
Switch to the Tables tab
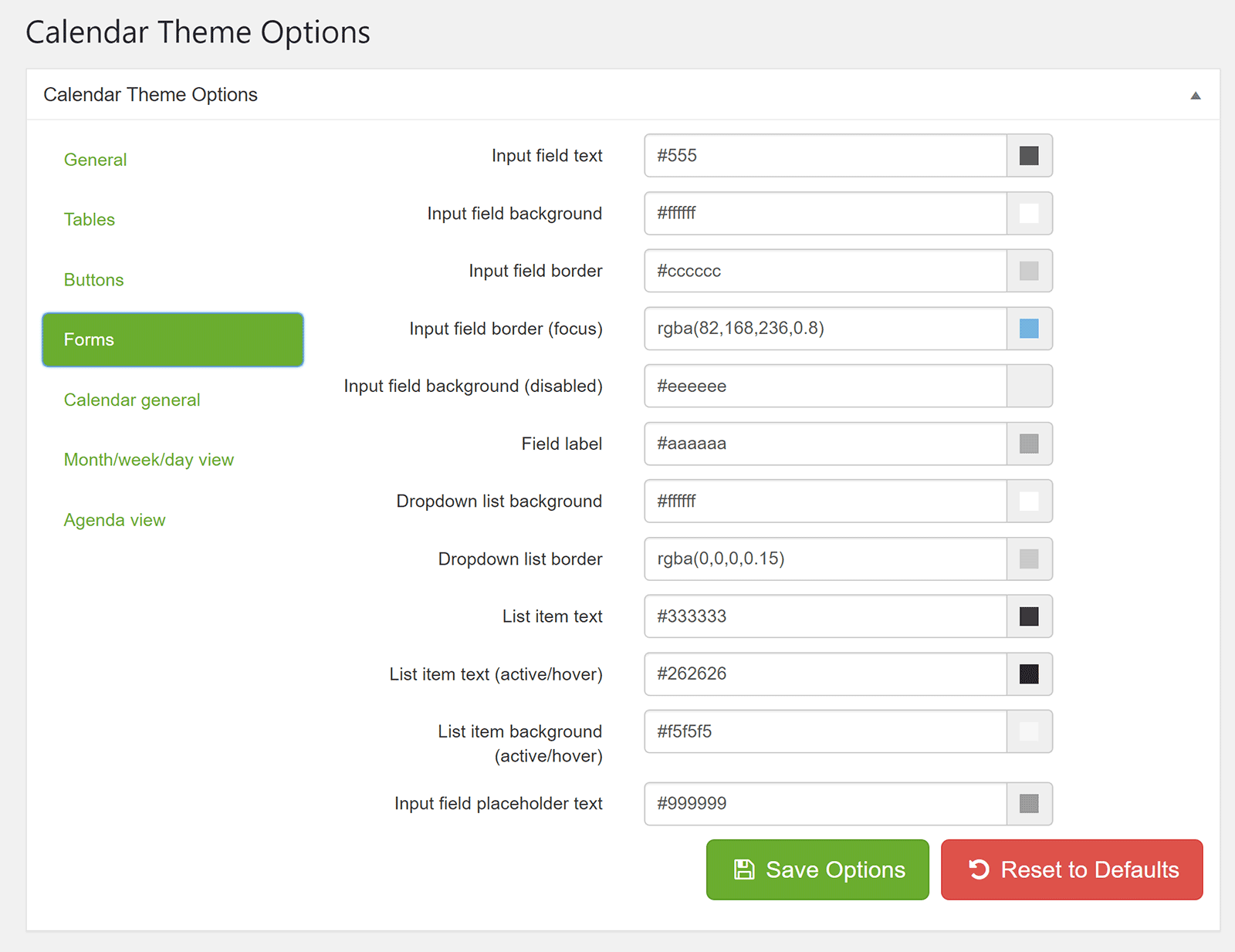[90, 219]
